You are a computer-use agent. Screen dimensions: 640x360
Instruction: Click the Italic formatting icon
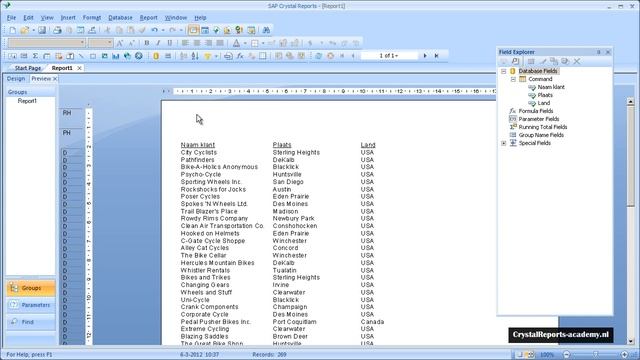158,43
